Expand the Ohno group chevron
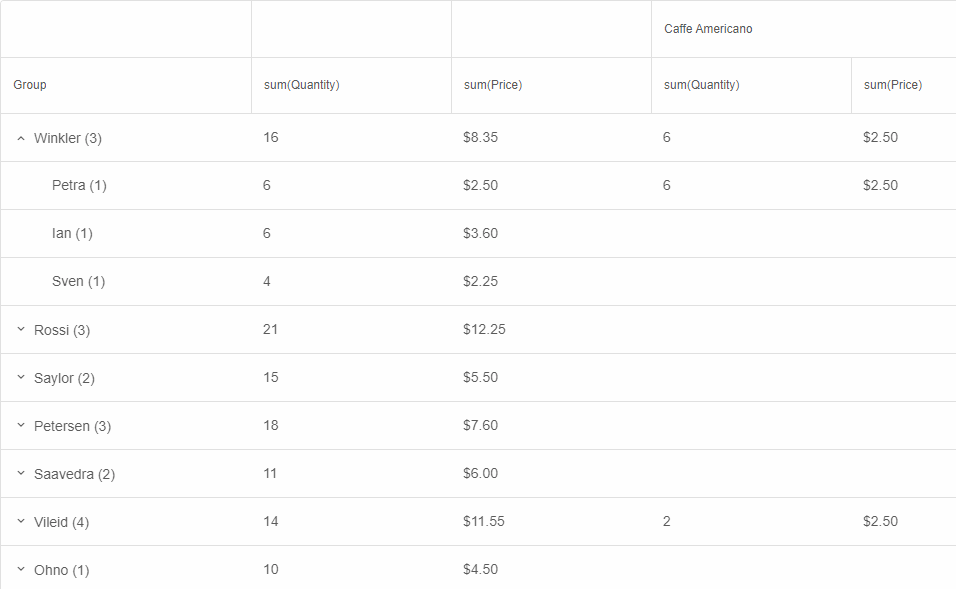Image resolution: width=956 pixels, height=589 pixels. [21, 570]
